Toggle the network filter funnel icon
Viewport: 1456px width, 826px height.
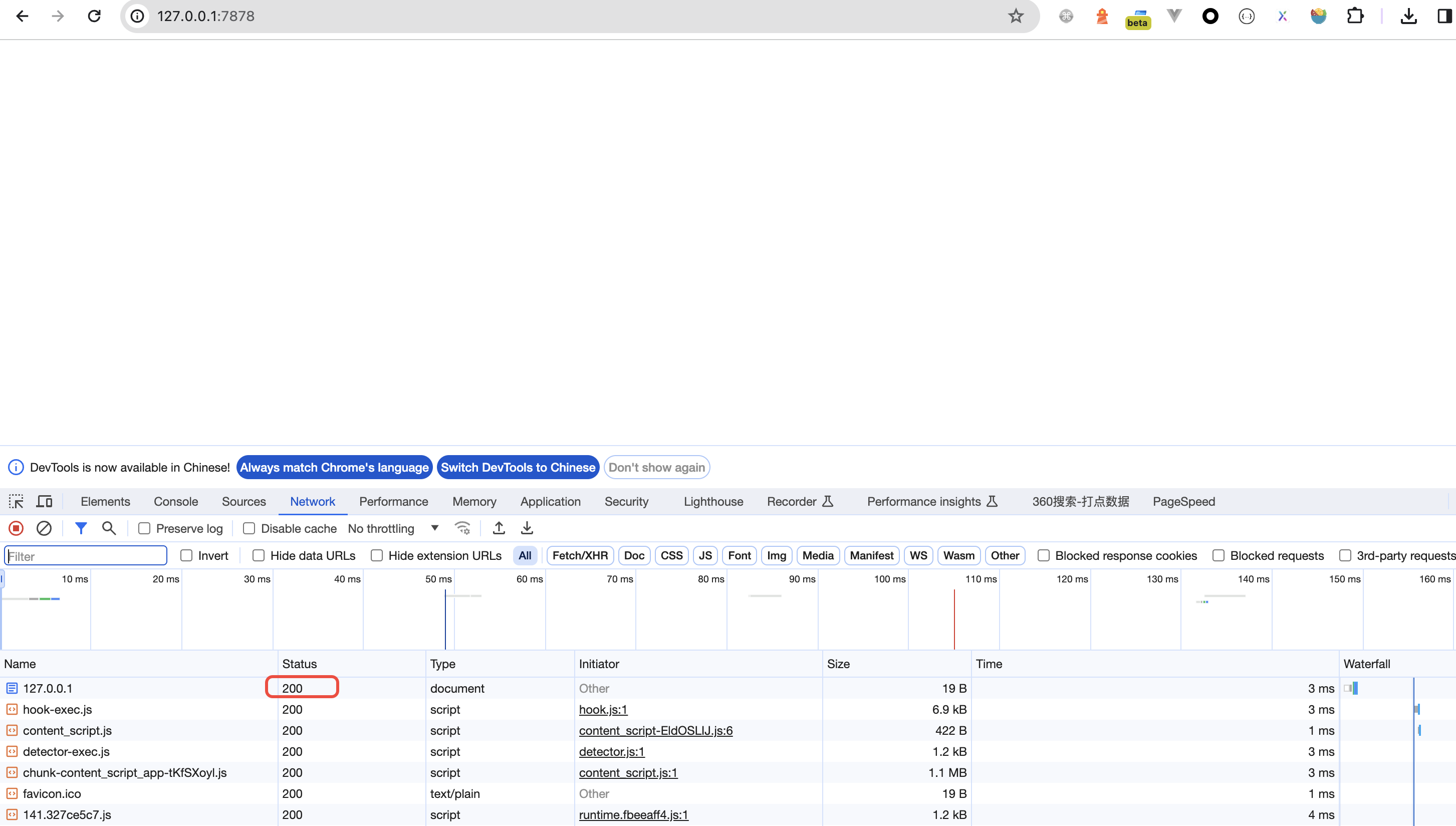click(81, 529)
